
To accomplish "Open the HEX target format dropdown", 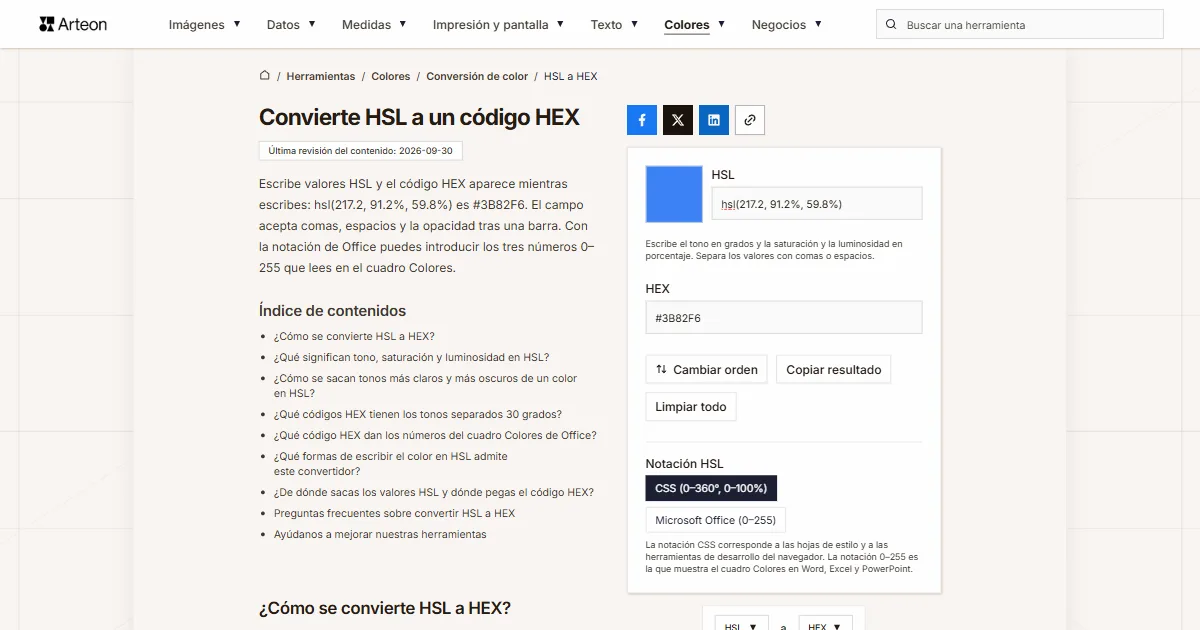I will pos(826,624).
